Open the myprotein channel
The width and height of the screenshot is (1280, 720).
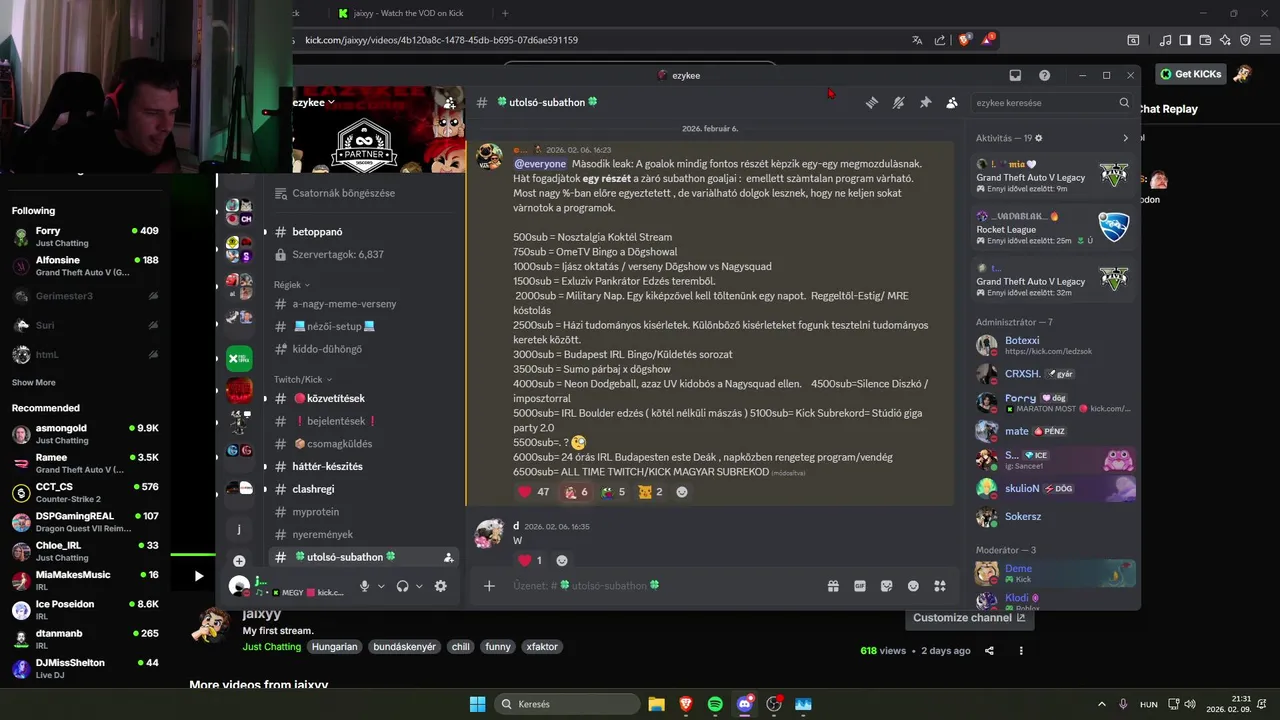362,512
